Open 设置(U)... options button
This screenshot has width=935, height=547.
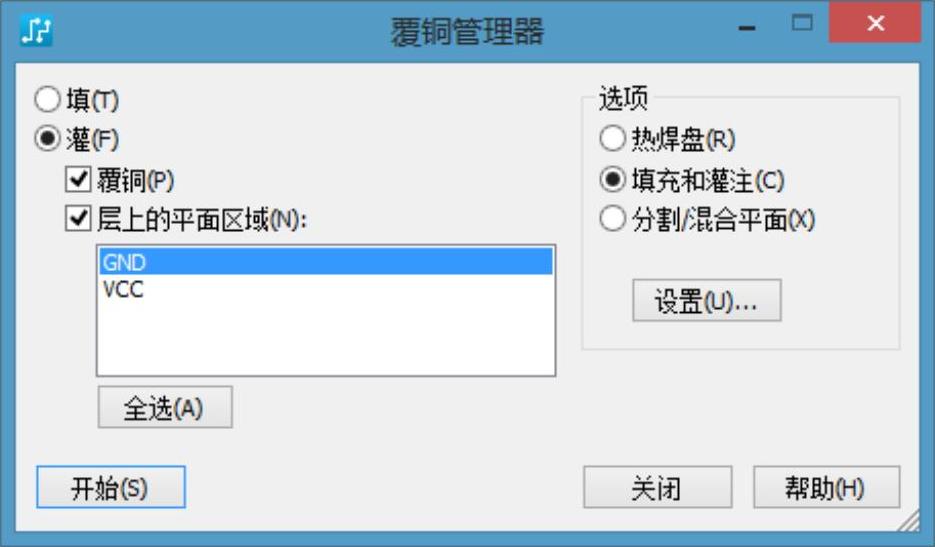click(x=707, y=300)
